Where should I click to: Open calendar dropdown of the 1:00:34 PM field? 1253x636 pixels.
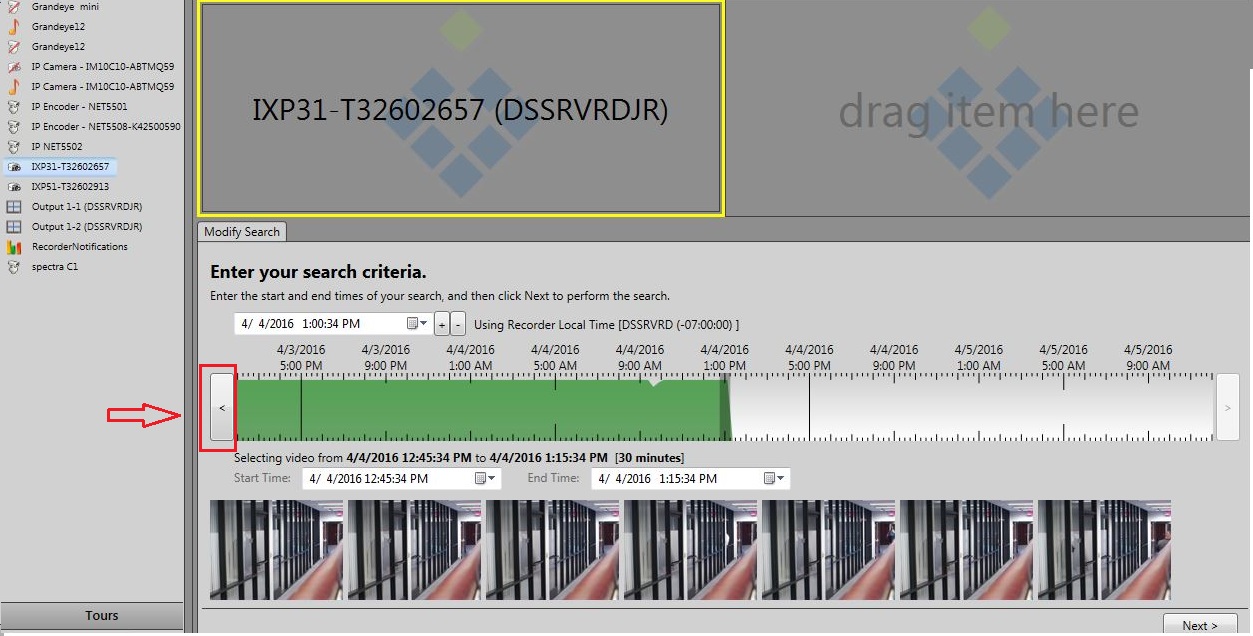417,324
